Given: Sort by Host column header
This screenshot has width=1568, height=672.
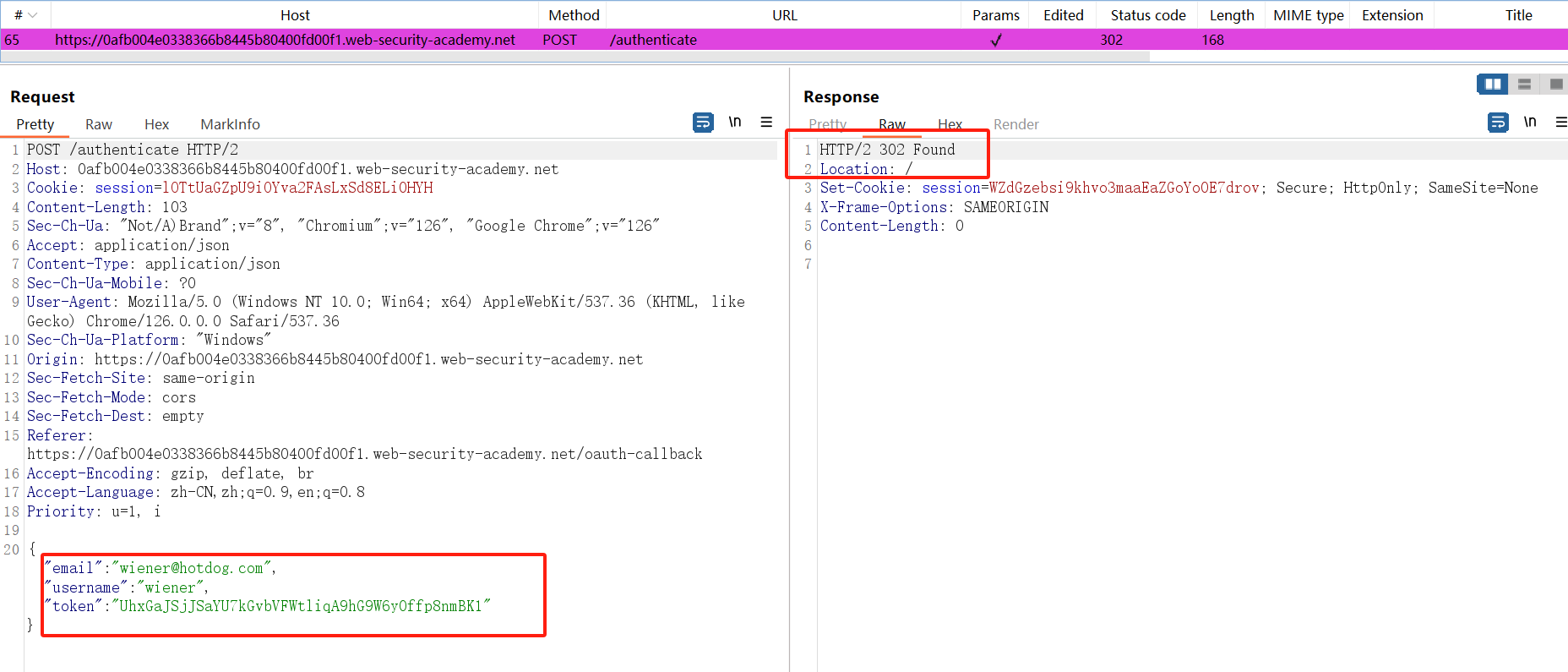Looking at the screenshot, I should (x=295, y=15).
